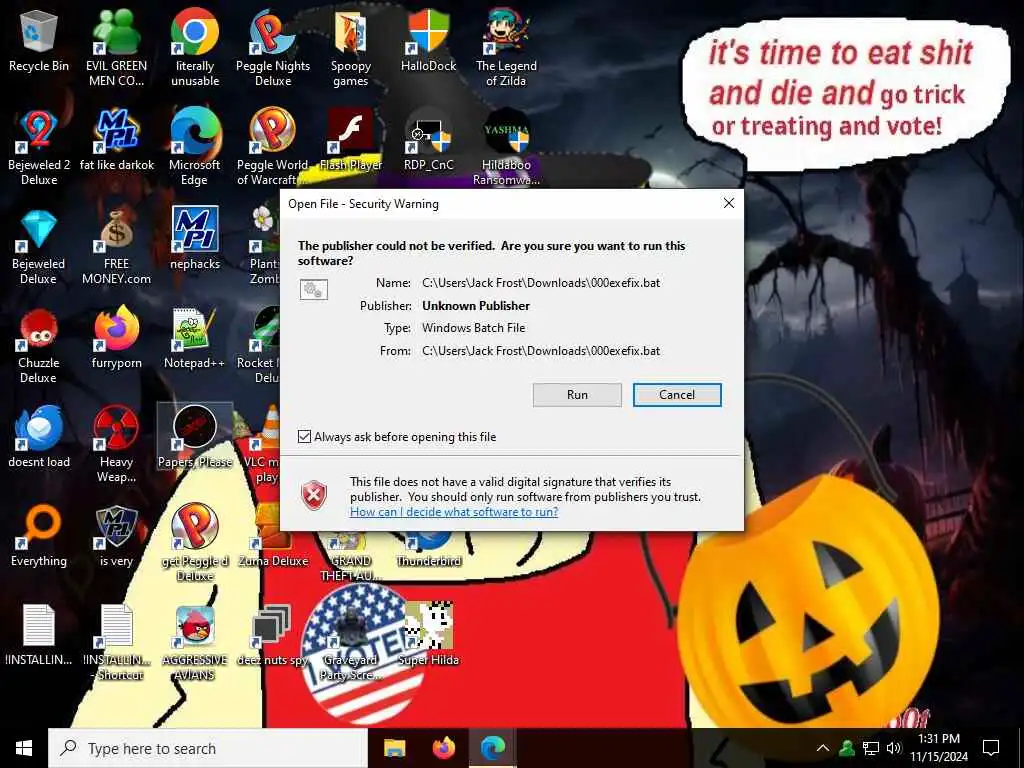Select Peggle World of Warcraft icon
1024x768 pixels.
273,145
